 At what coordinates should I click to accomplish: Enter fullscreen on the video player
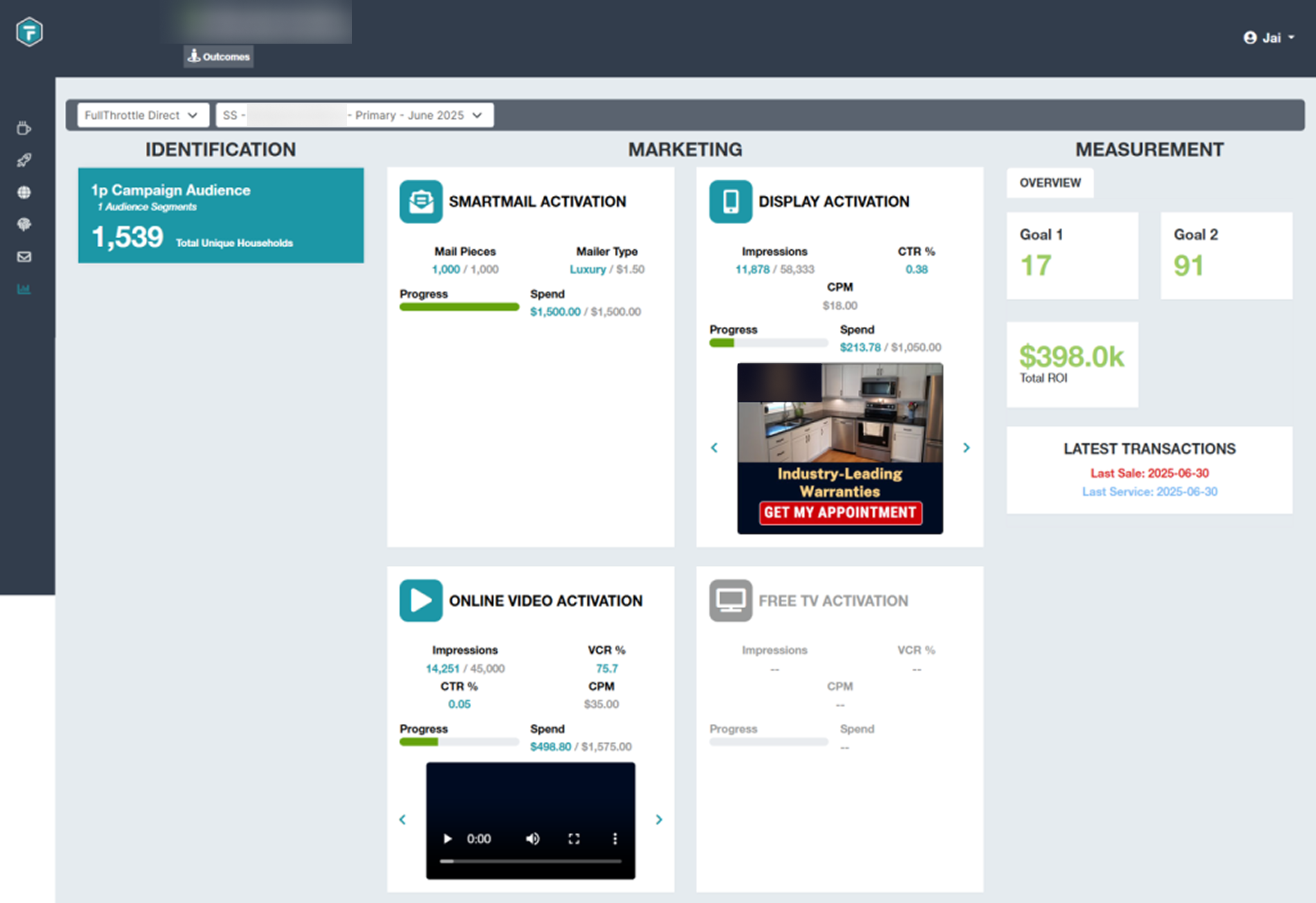(574, 839)
